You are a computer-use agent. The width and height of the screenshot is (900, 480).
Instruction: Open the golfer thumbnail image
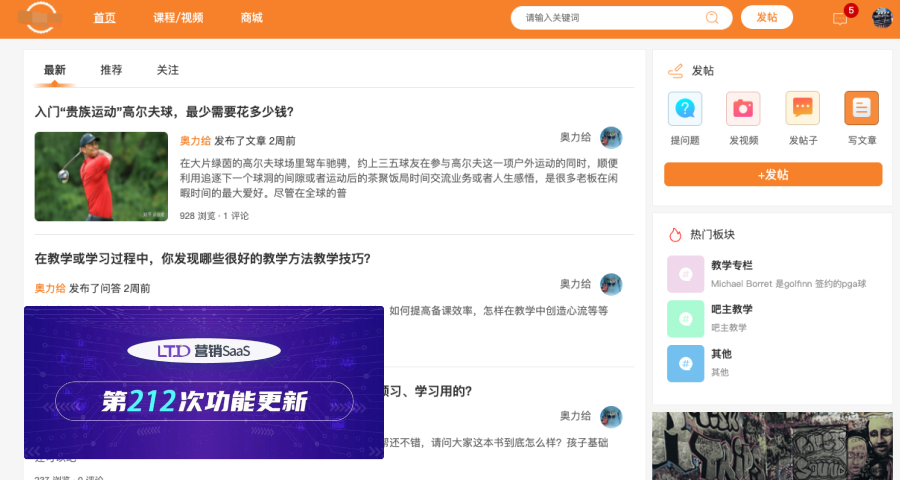[x=101, y=176]
